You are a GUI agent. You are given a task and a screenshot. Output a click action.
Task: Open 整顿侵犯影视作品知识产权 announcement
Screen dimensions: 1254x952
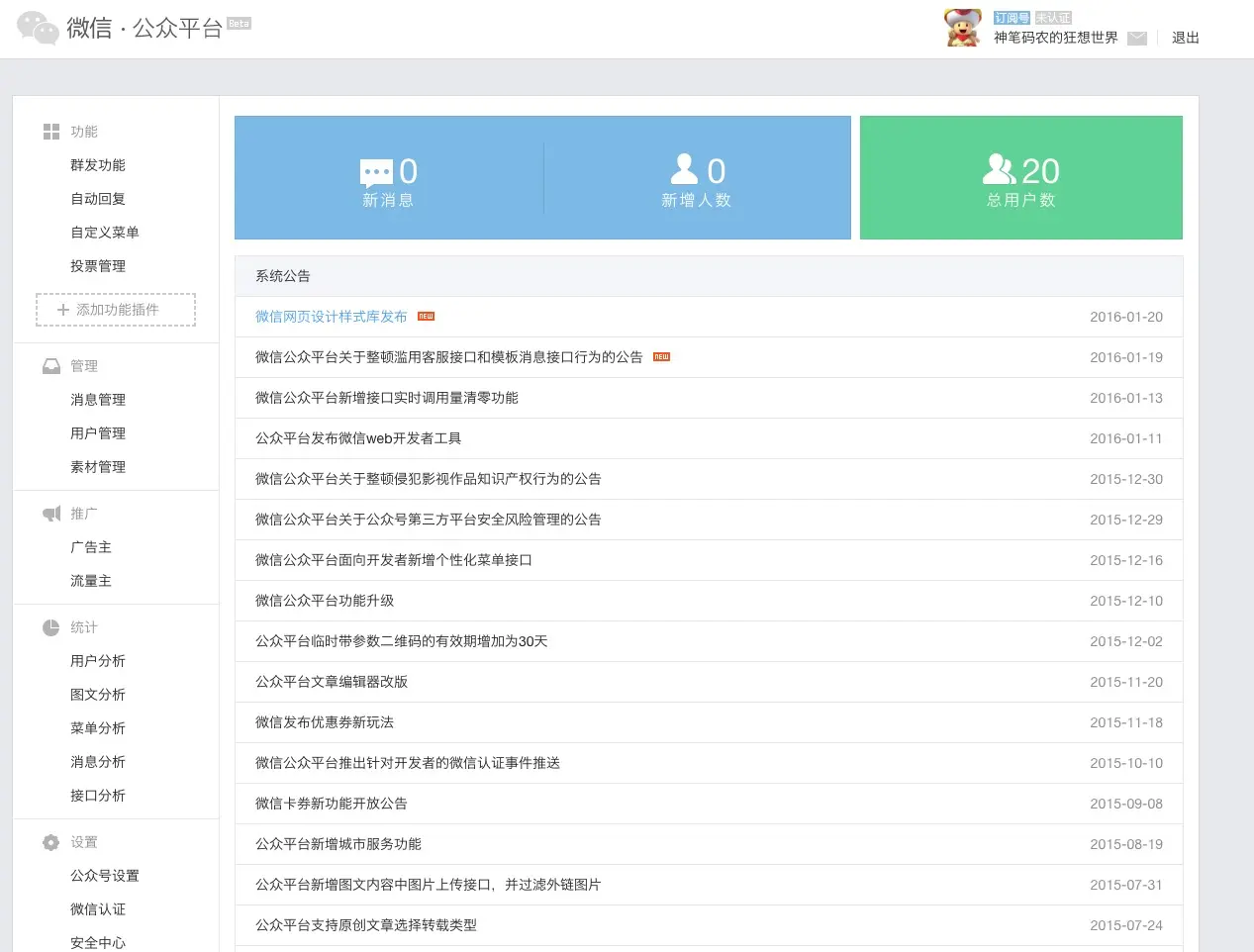(x=429, y=479)
